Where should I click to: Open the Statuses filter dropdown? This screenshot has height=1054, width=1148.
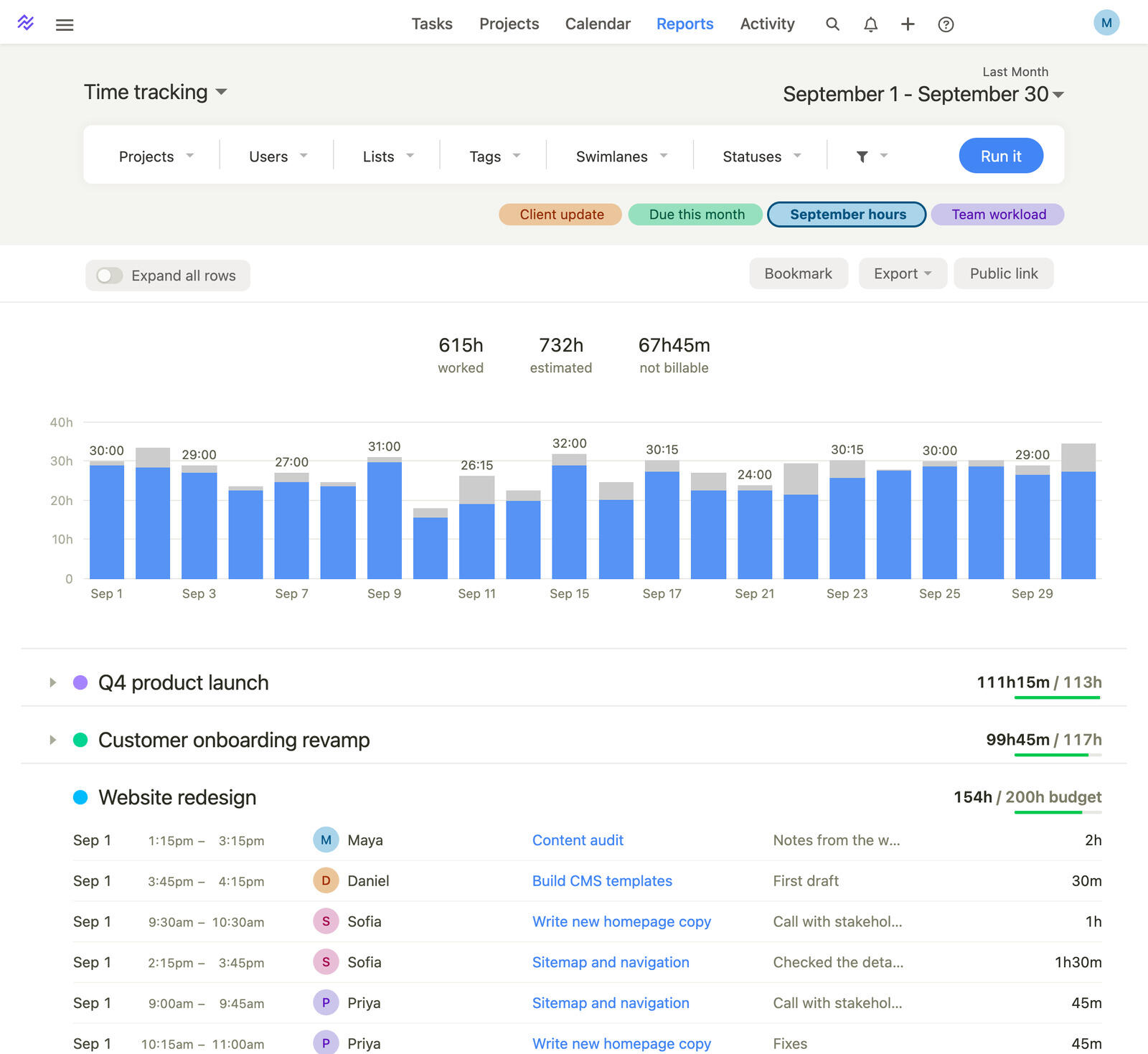pos(761,156)
